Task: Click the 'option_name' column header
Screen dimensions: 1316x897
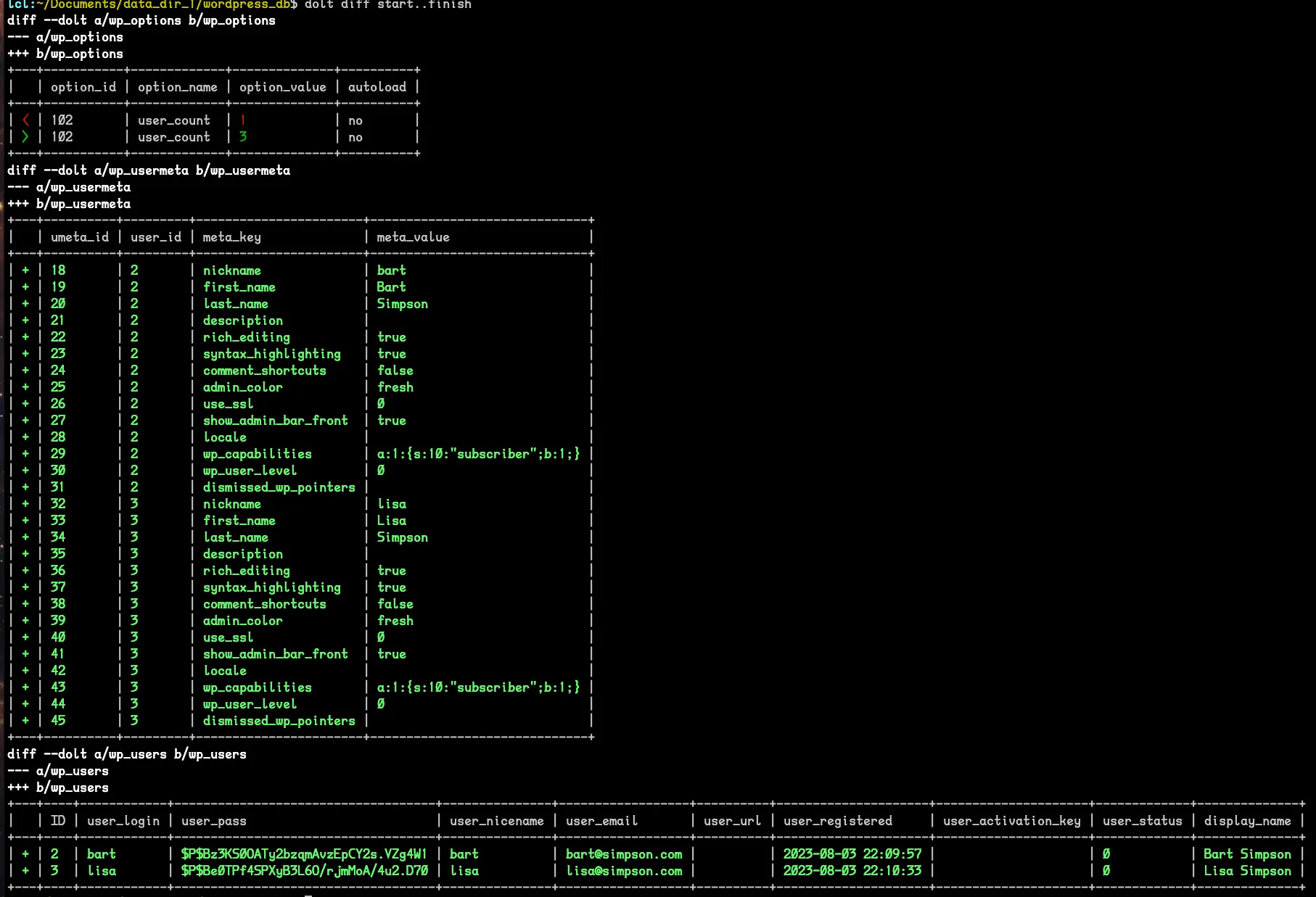Action: [178, 87]
